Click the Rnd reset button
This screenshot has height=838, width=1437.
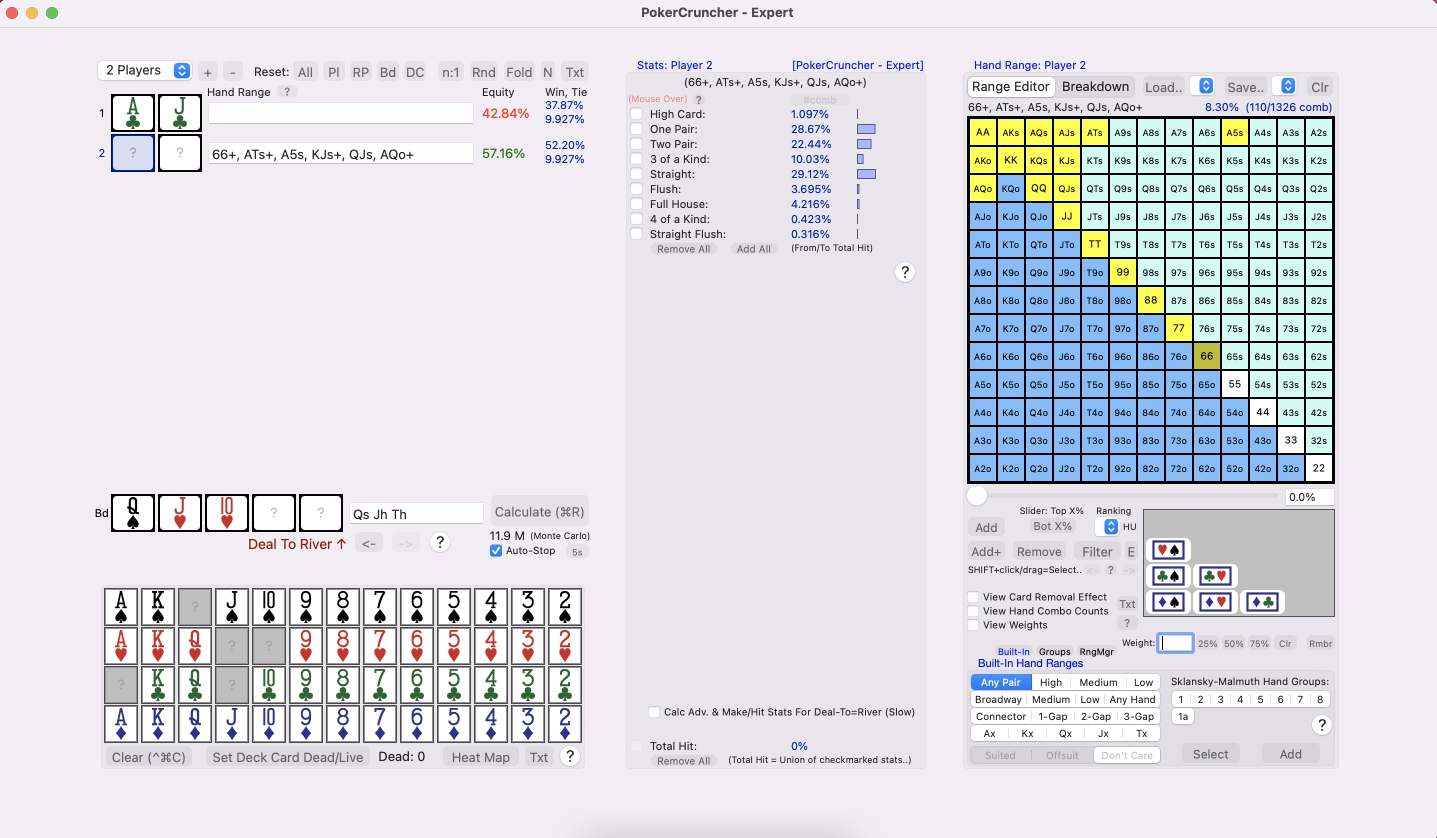pyautogui.click(x=483, y=72)
